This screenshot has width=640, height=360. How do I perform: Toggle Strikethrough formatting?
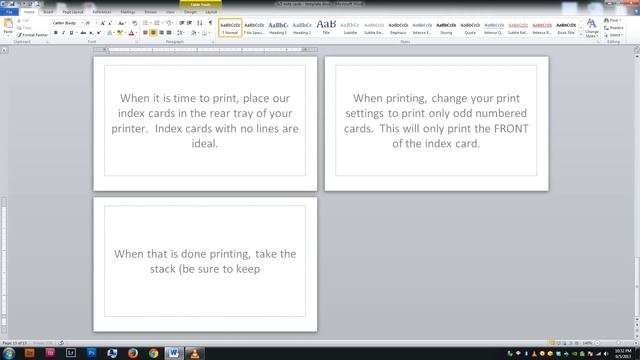(x=83, y=33)
